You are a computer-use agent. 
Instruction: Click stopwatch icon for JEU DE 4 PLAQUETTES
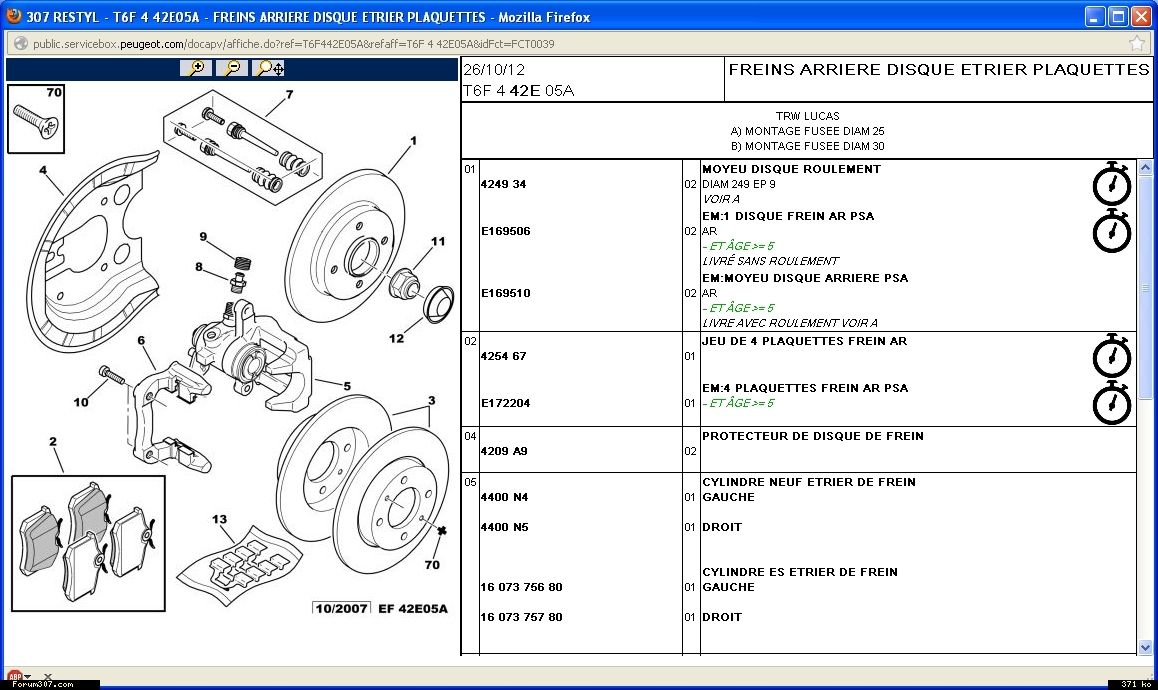click(1111, 356)
